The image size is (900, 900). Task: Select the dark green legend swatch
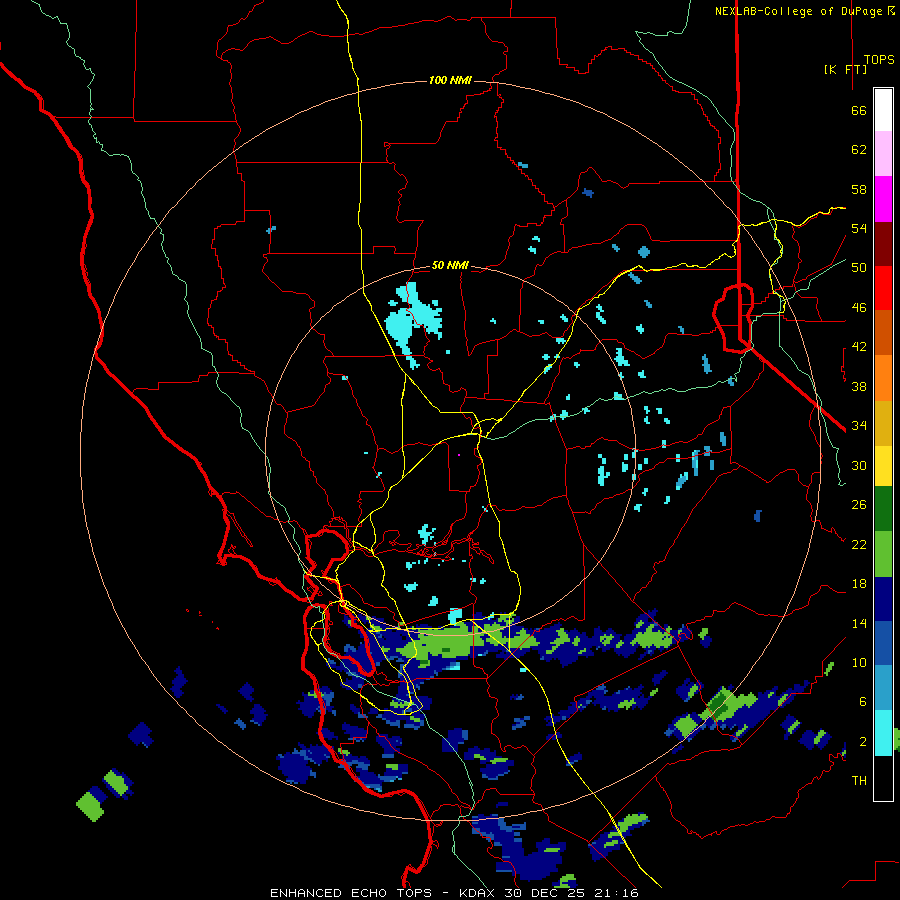(x=883, y=509)
